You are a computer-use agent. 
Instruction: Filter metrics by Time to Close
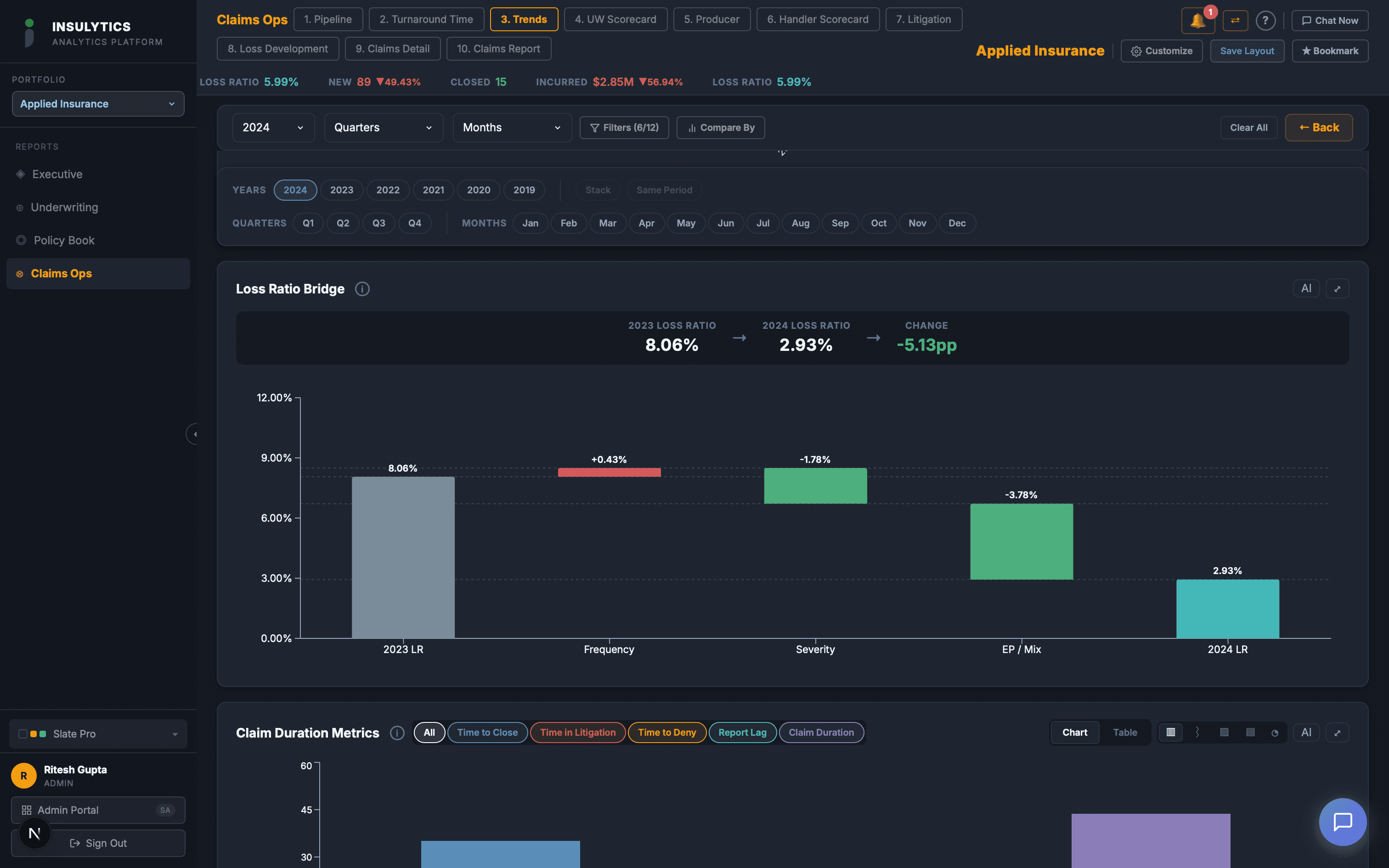click(487, 733)
